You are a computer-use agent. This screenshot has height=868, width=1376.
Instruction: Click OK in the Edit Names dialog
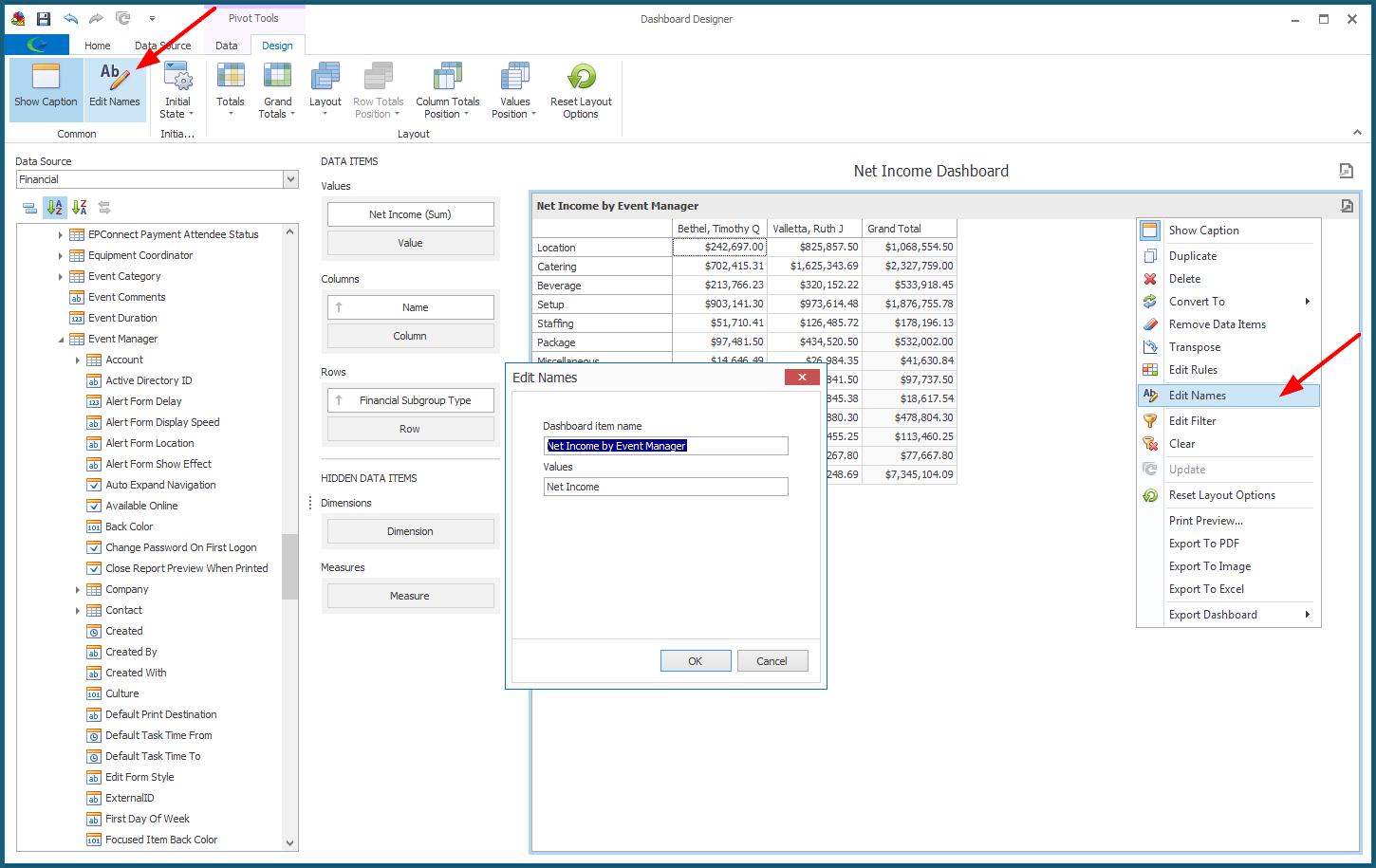[696, 661]
